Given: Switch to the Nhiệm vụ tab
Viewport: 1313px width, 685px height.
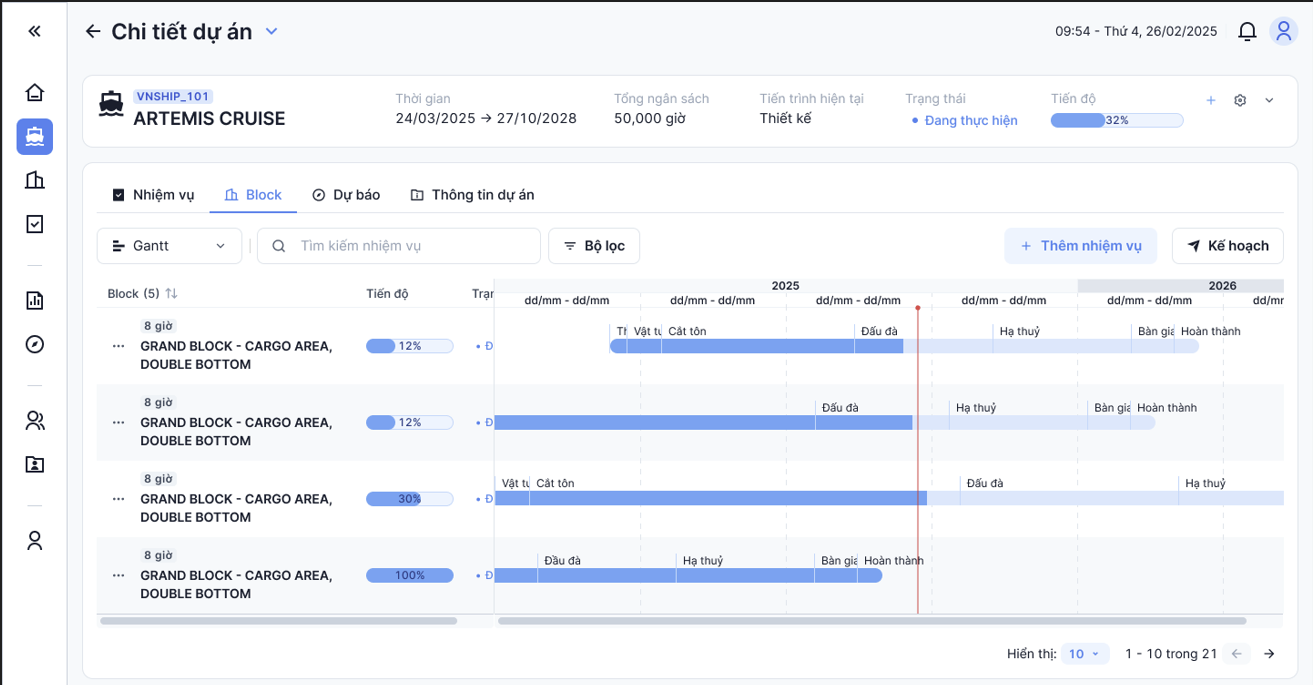Looking at the screenshot, I should point(153,195).
